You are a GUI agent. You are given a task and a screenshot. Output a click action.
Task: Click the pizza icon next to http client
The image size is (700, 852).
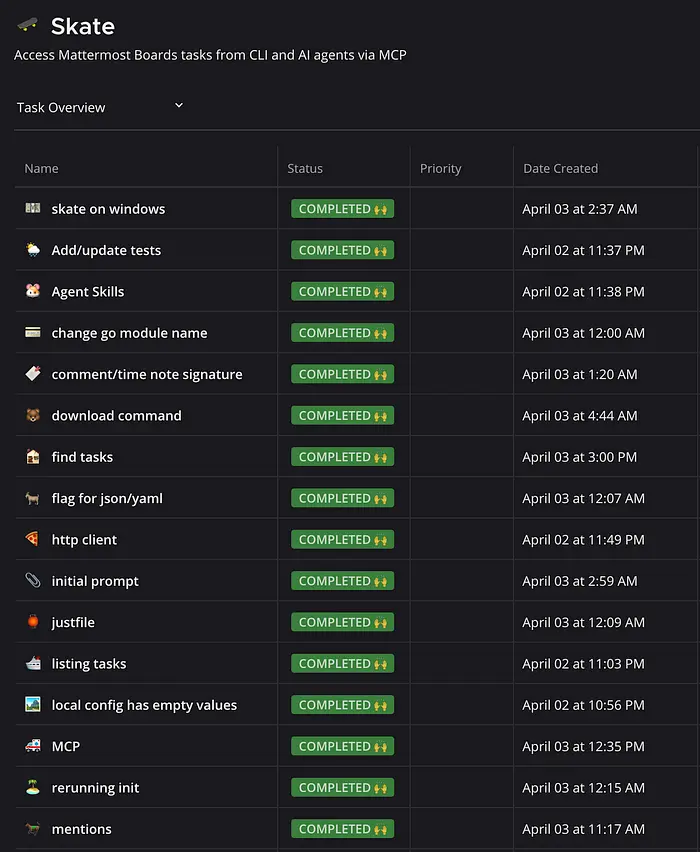(33, 539)
